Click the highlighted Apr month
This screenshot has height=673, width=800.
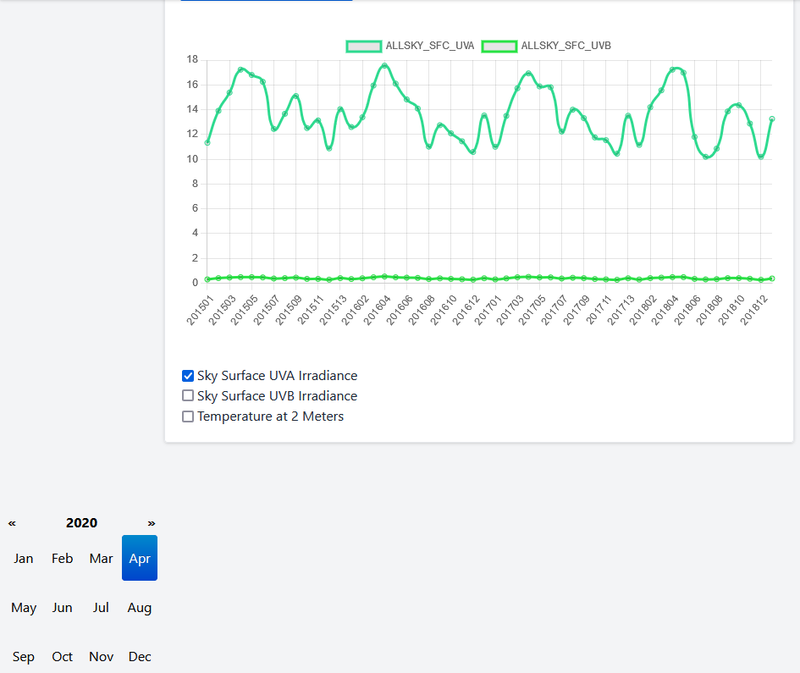coord(140,558)
